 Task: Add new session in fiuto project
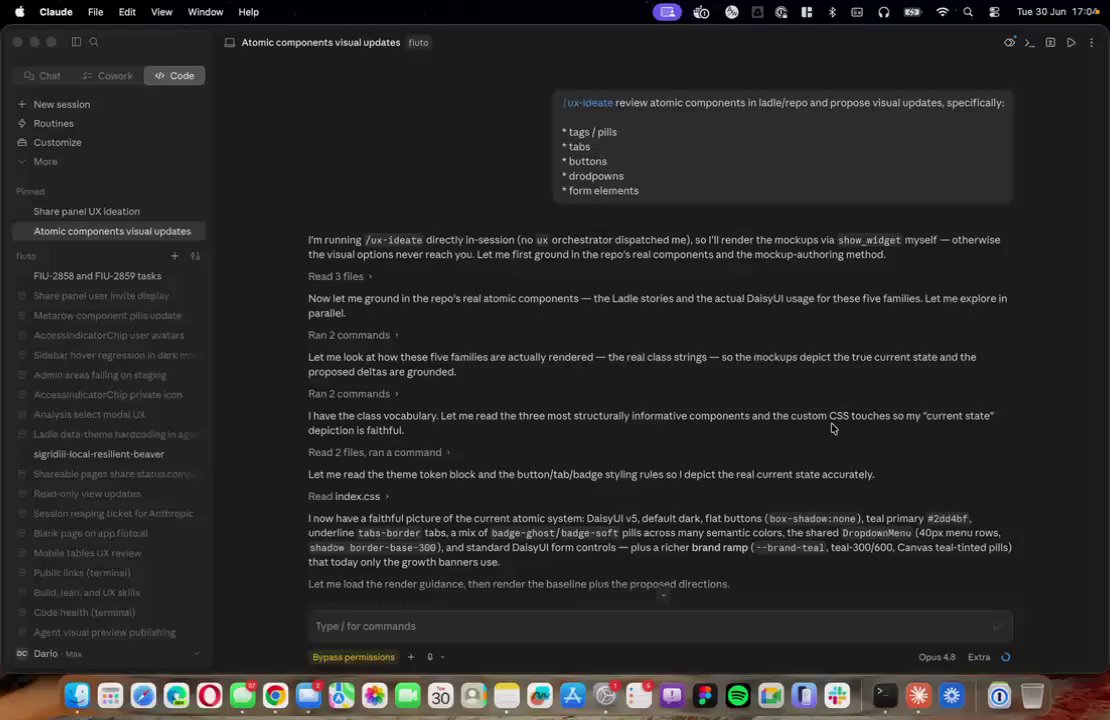174,256
